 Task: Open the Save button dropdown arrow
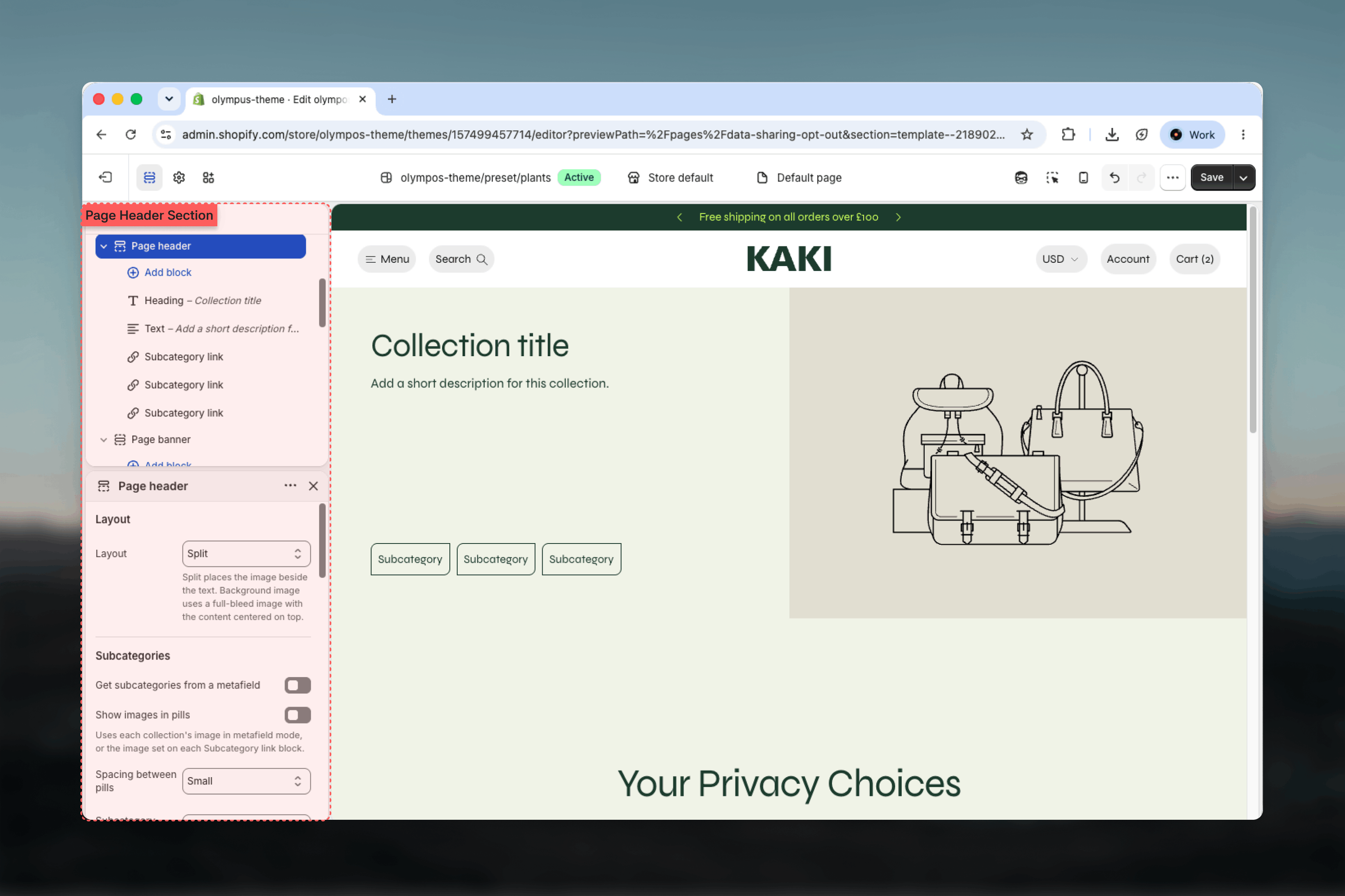1243,177
